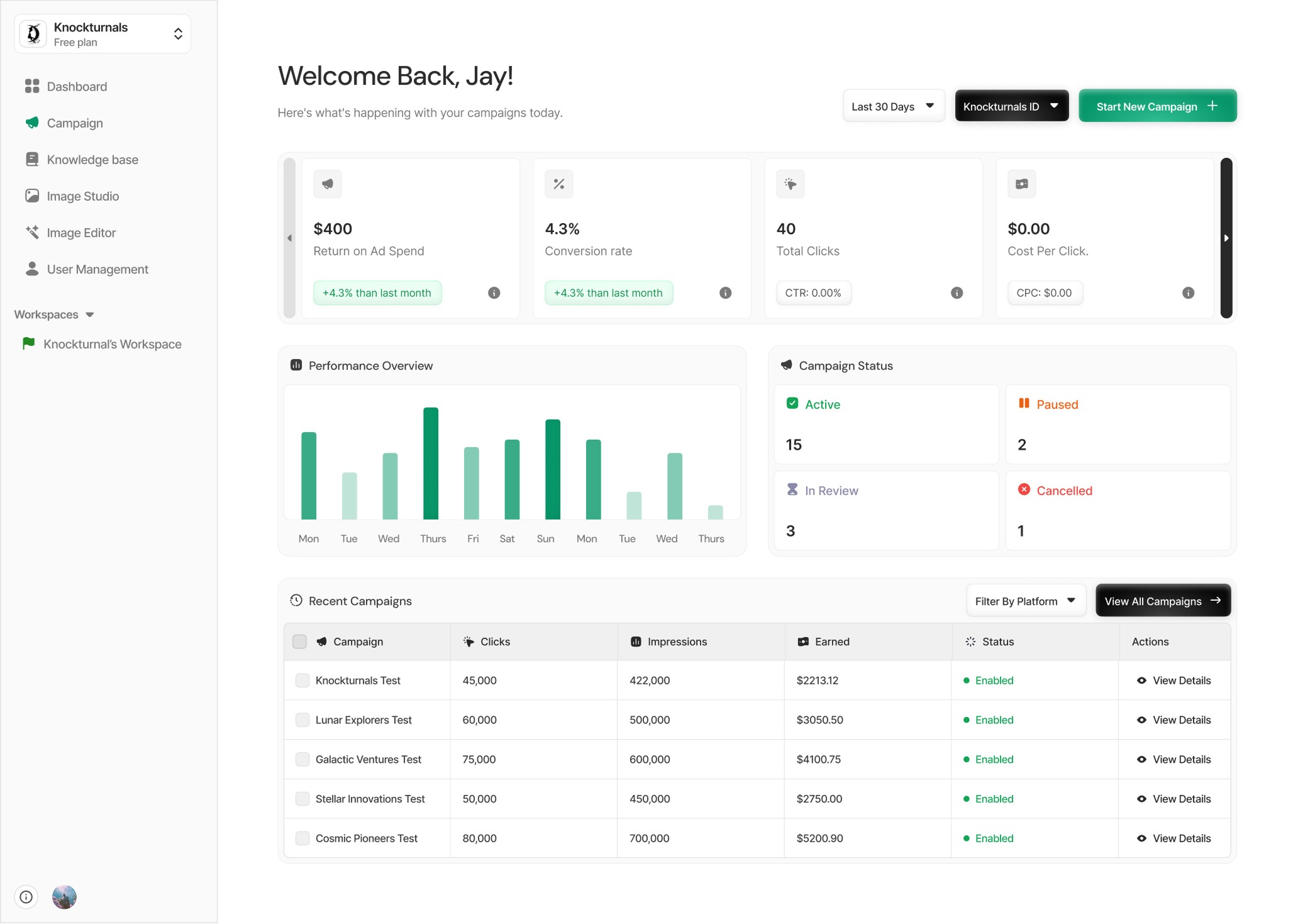This screenshot has width=1298, height=924.
Task: Click the user avatar in sidebar footer
Action: point(64,897)
